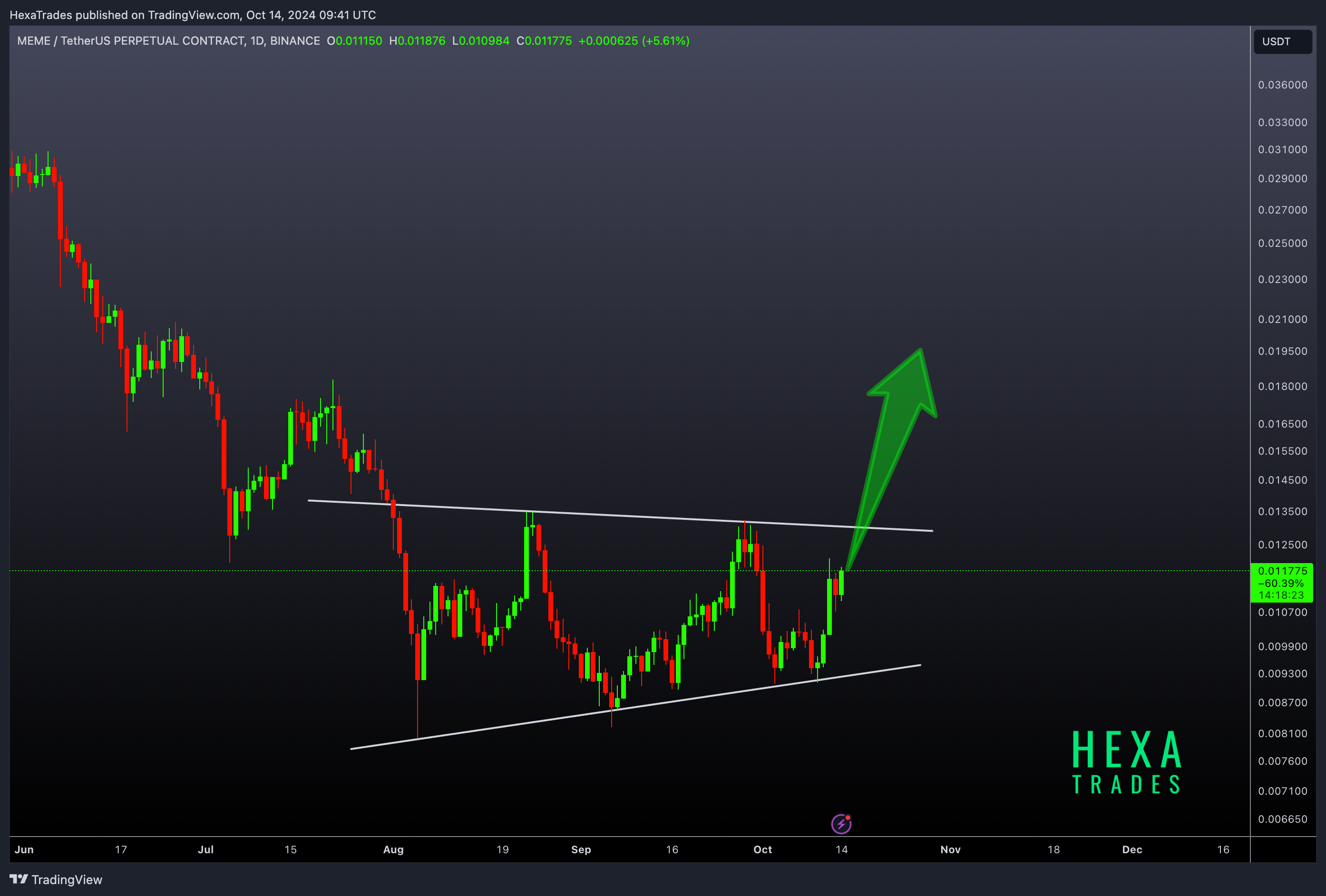Click the close value C0.011775
This screenshot has height=896, width=1326.
pos(544,41)
